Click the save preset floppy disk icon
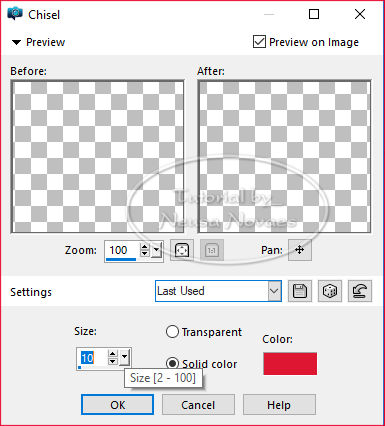The height and width of the screenshot is (426, 385). 300,291
